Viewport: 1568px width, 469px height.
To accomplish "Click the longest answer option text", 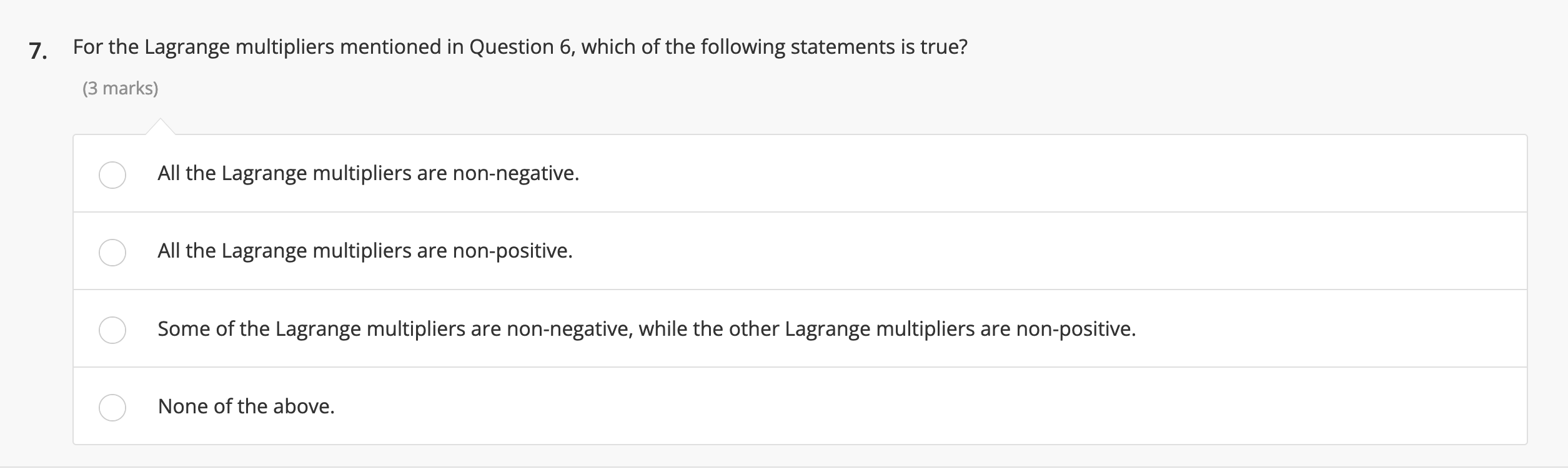I will [x=647, y=328].
